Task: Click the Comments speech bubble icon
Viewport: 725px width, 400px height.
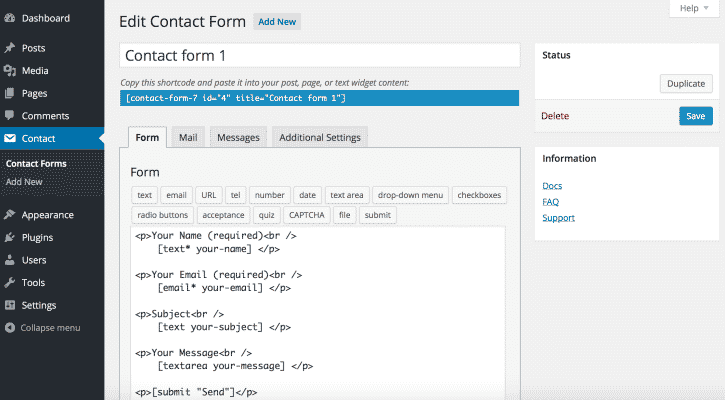Action: pos(9,115)
